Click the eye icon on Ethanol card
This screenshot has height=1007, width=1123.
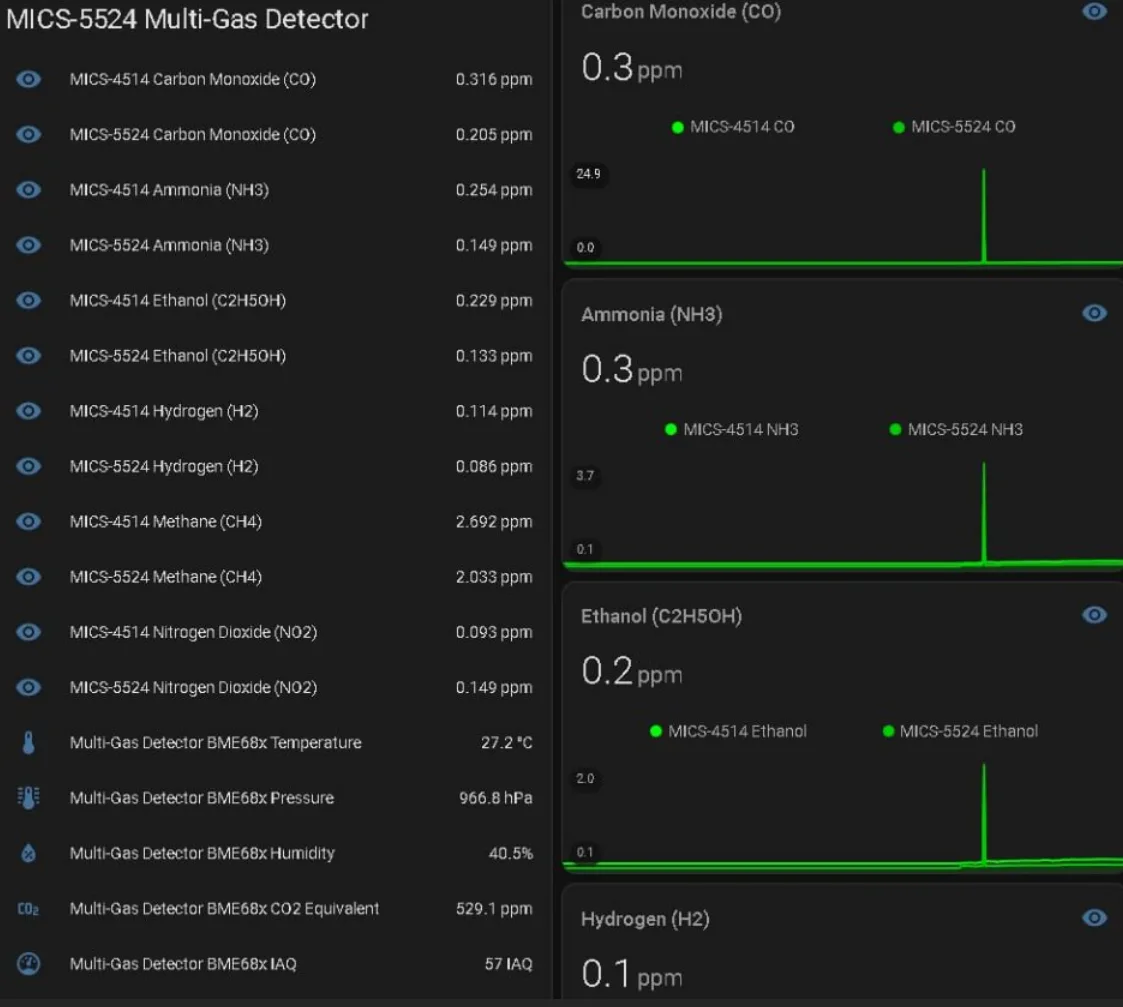[1094, 615]
